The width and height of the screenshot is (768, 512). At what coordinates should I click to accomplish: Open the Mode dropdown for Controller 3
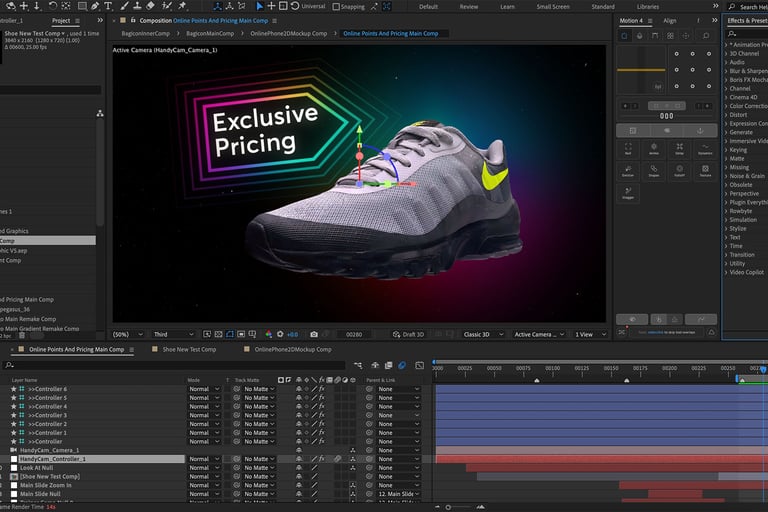(x=203, y=415)
